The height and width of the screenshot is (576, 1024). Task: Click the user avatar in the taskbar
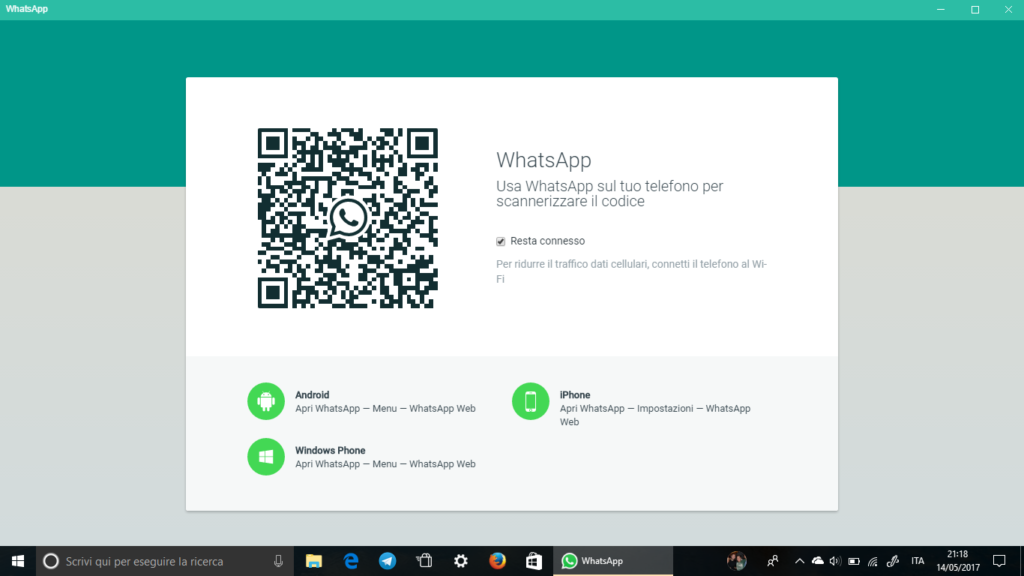(x=737, y=561)
